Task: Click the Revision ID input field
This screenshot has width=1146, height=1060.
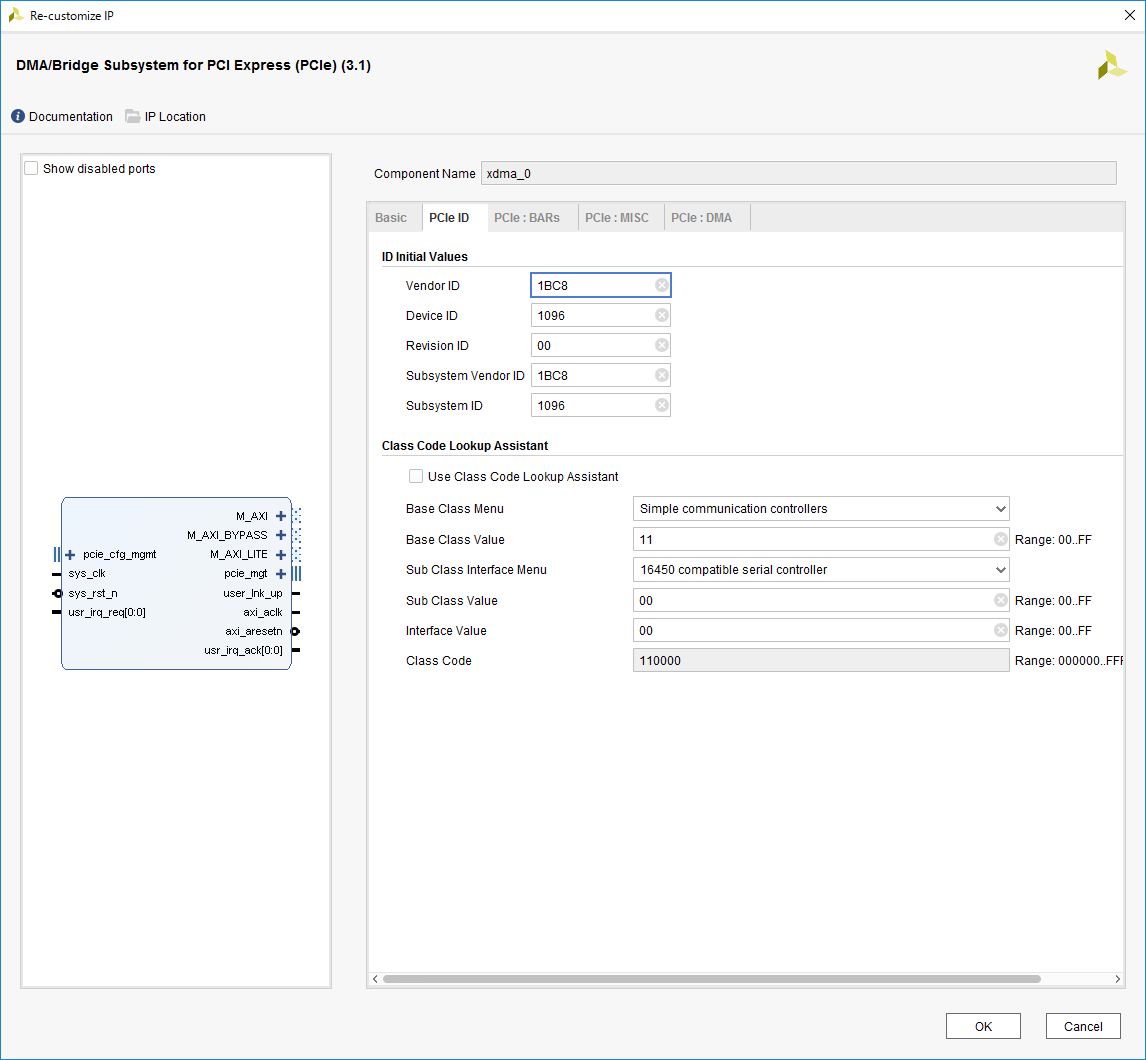Action: (593, 346)
